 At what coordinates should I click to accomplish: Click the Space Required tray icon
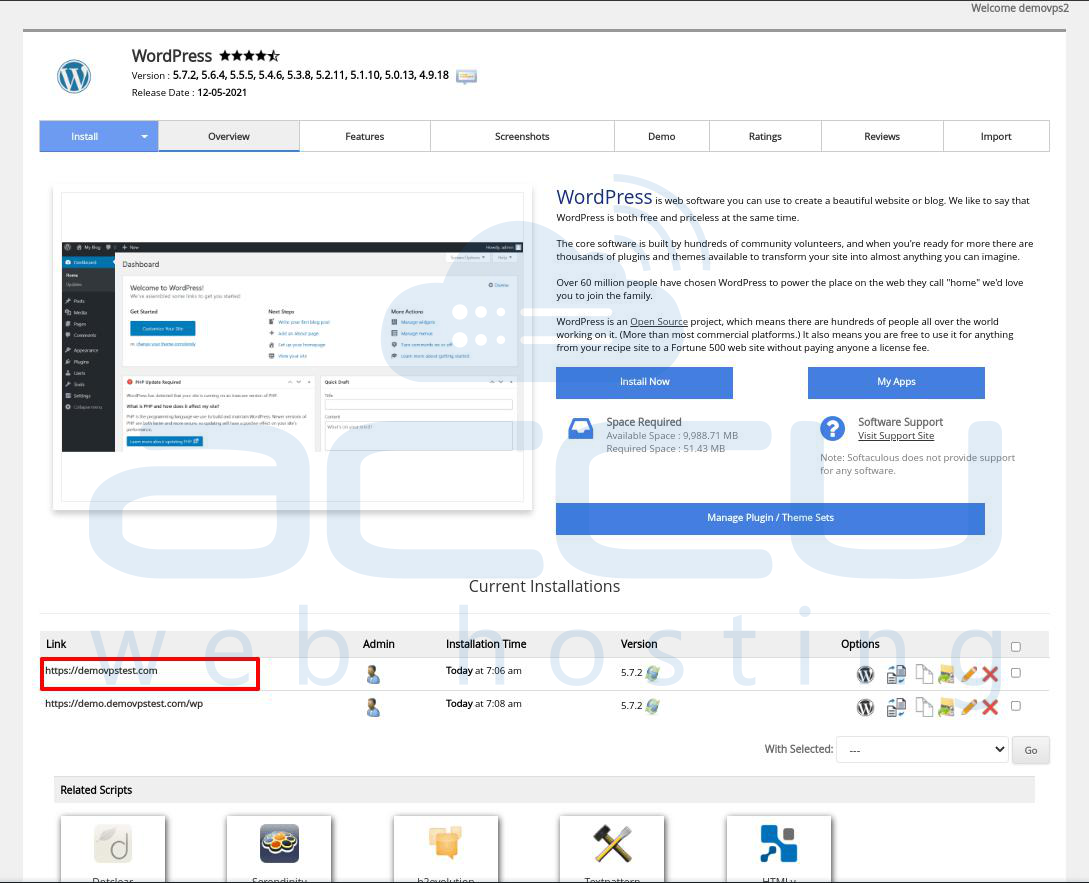[581, 428]
